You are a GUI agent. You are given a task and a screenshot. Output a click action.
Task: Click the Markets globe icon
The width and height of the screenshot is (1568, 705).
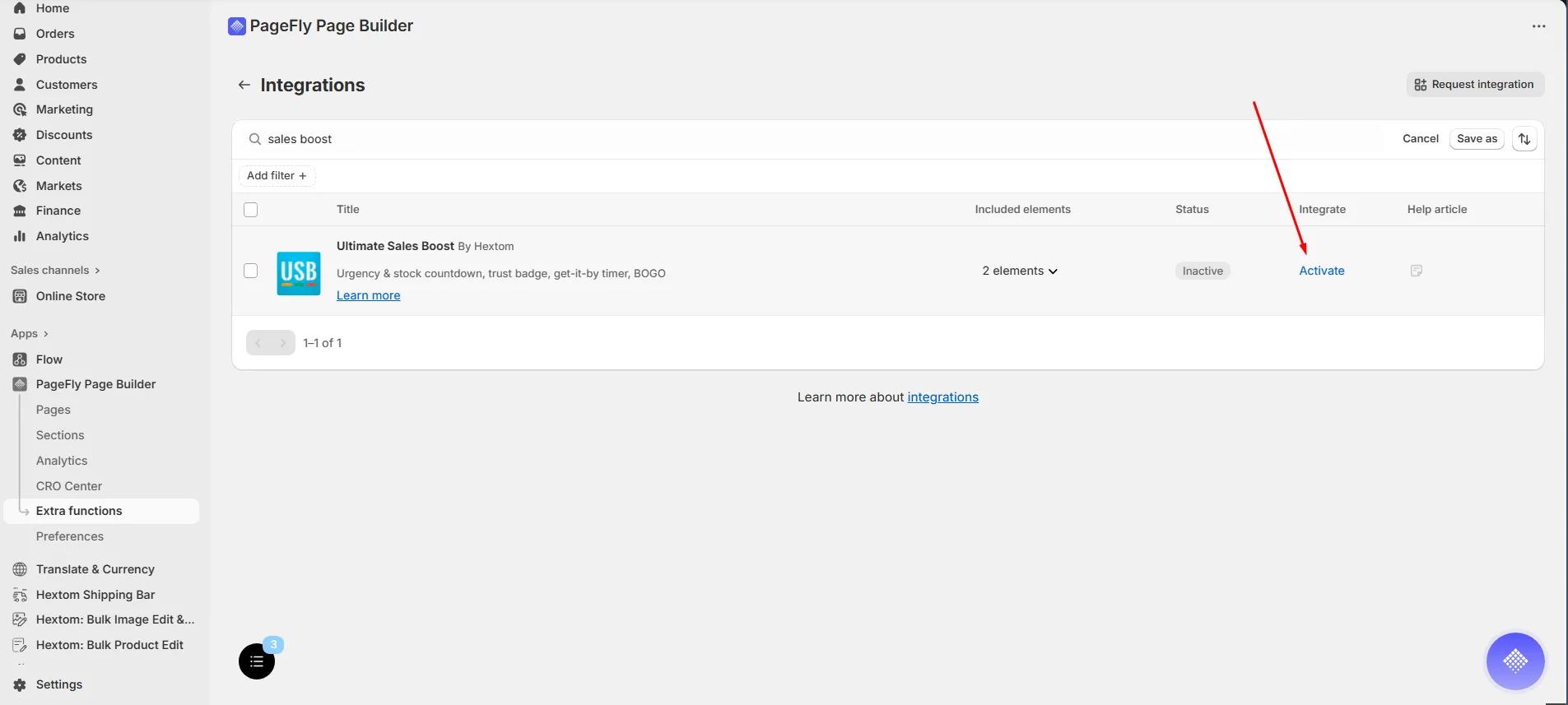pos(20,186)
